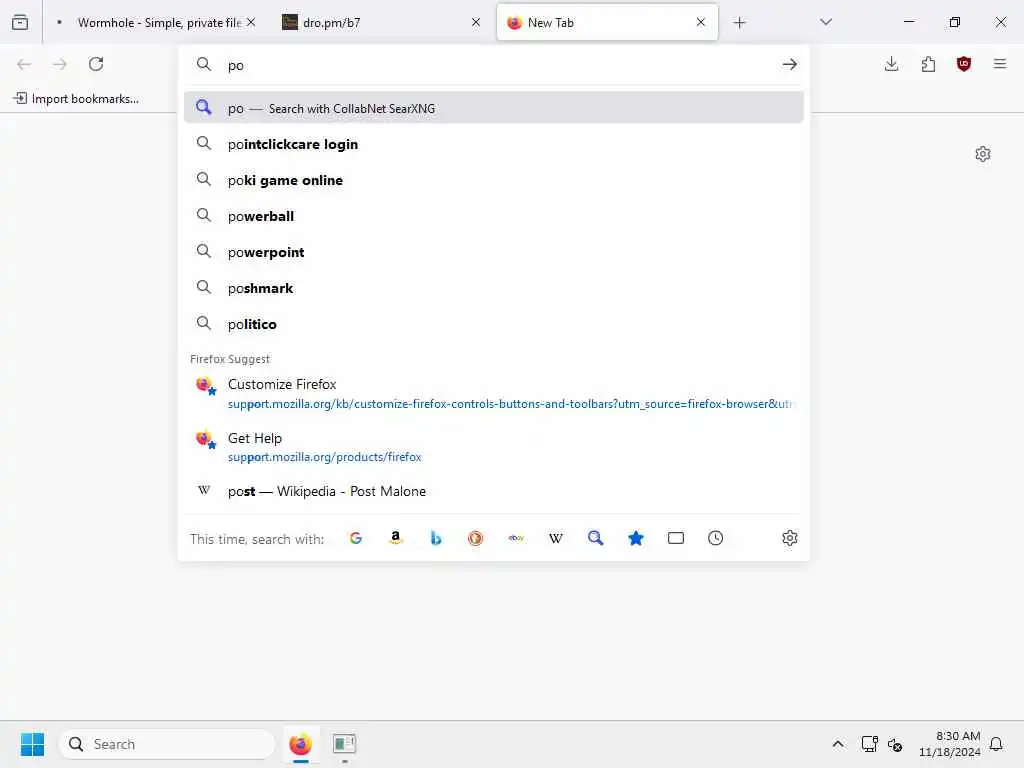The width and height of the screenshot is (1024, 768).
Task: Search this time with DuckDuckGo
Action: [475, 538]
